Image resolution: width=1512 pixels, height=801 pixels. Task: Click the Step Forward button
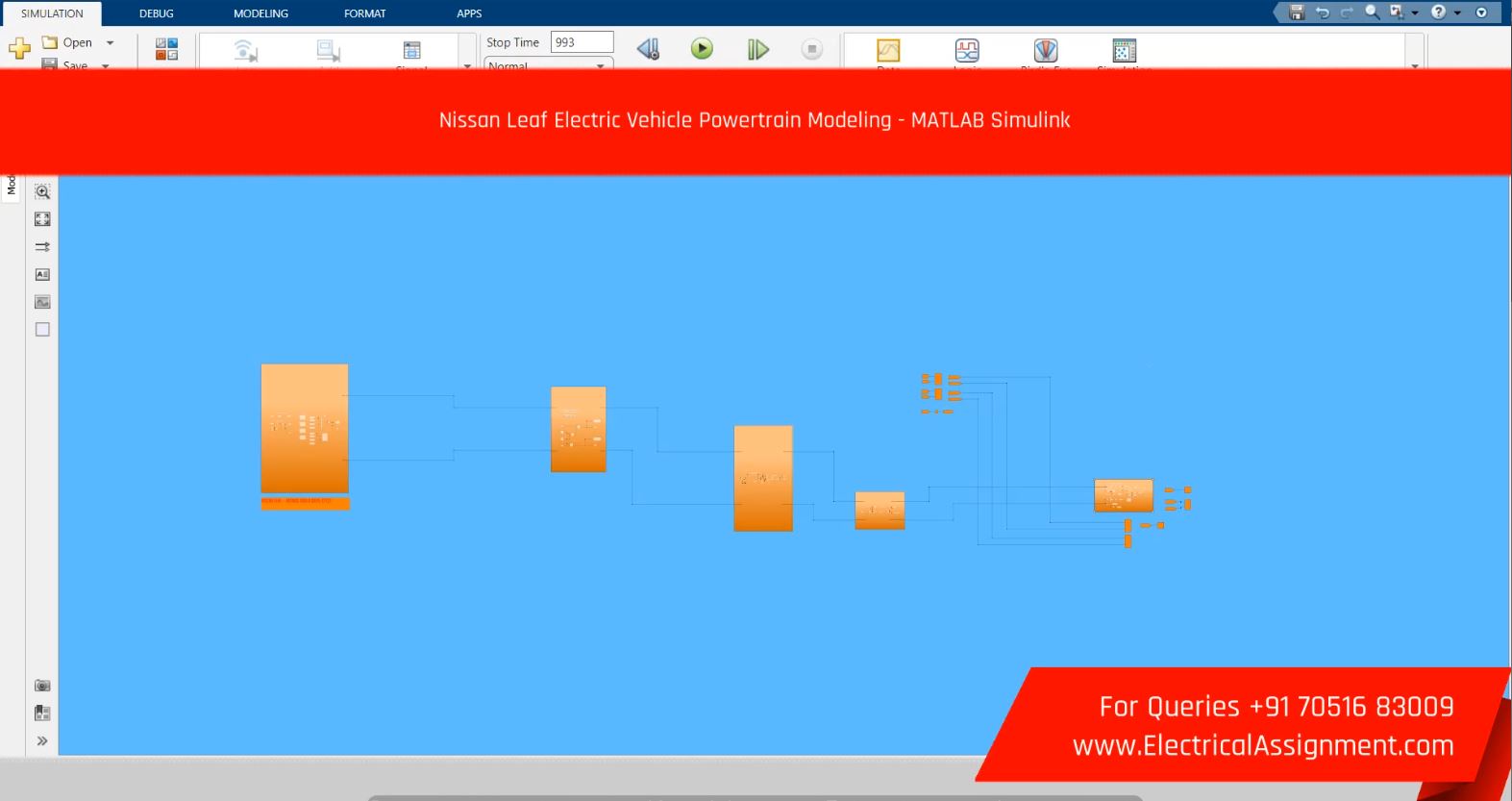click(x=758, y=49)
